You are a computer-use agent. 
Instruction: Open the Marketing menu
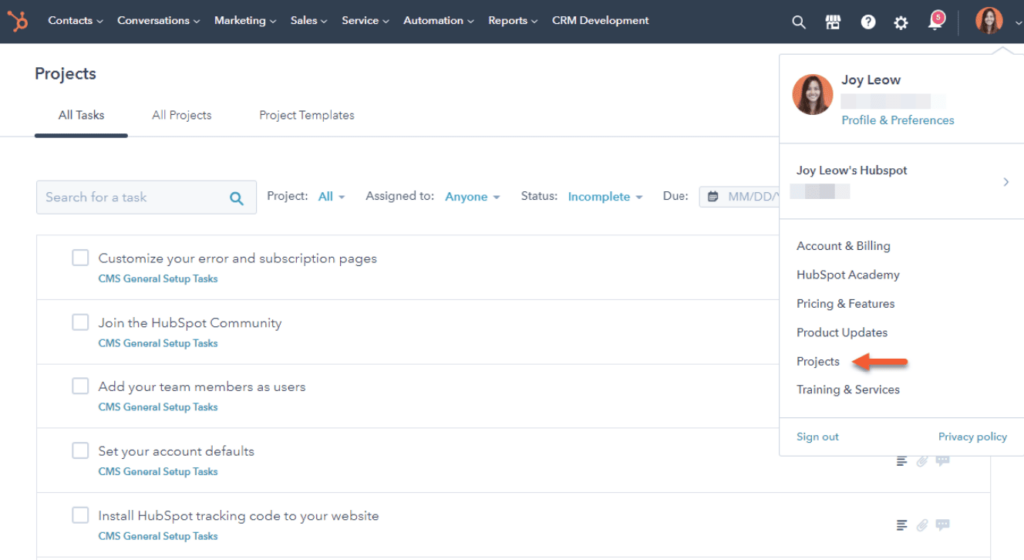[245, 21]
